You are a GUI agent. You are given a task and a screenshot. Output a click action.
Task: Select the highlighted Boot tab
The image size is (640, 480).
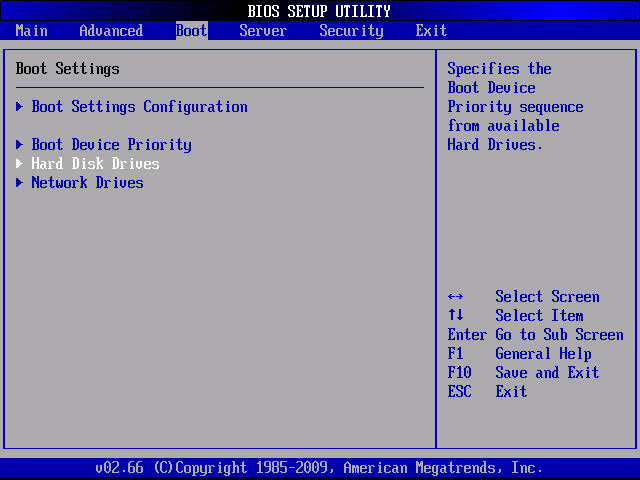(x=192, y=31)
